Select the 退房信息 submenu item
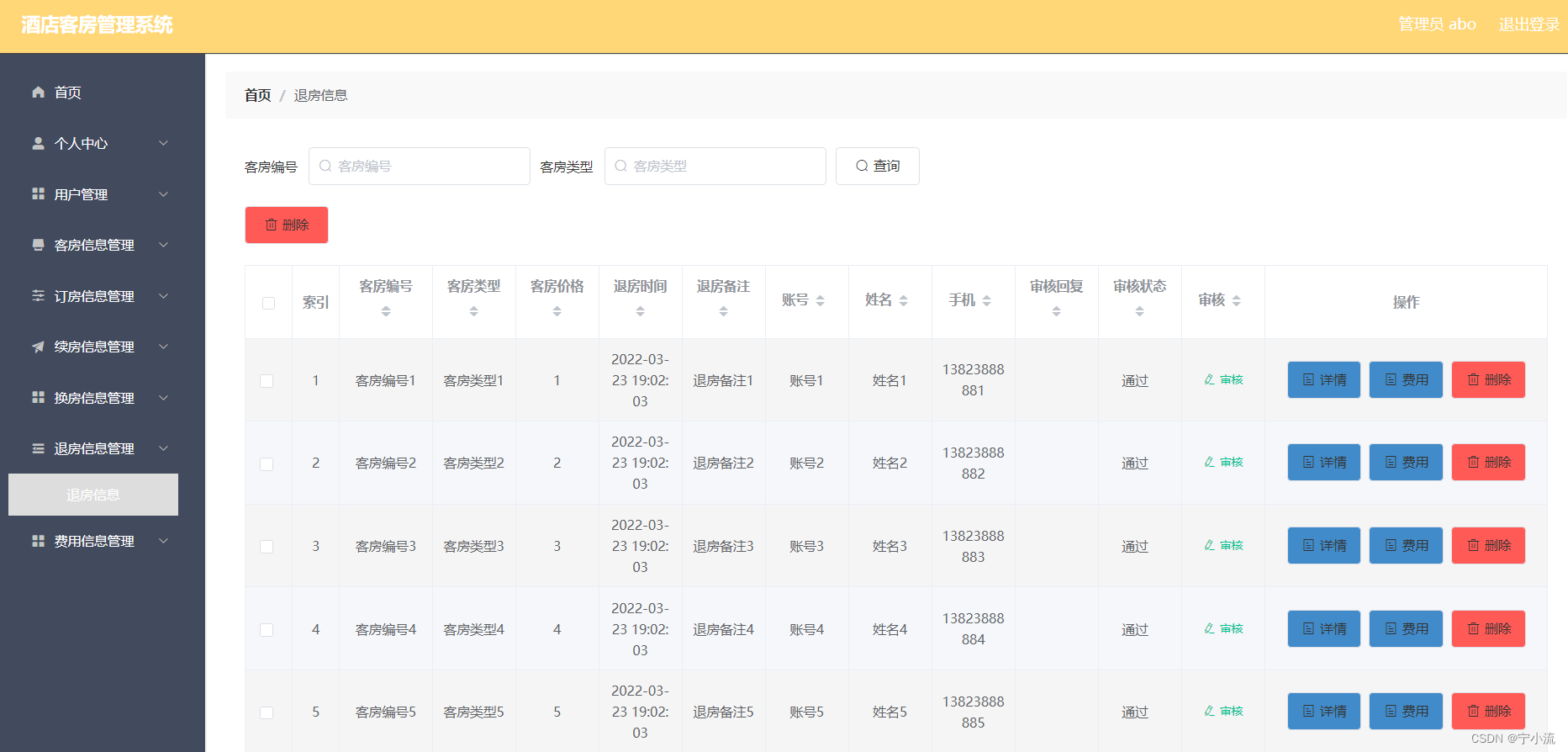 93,495
